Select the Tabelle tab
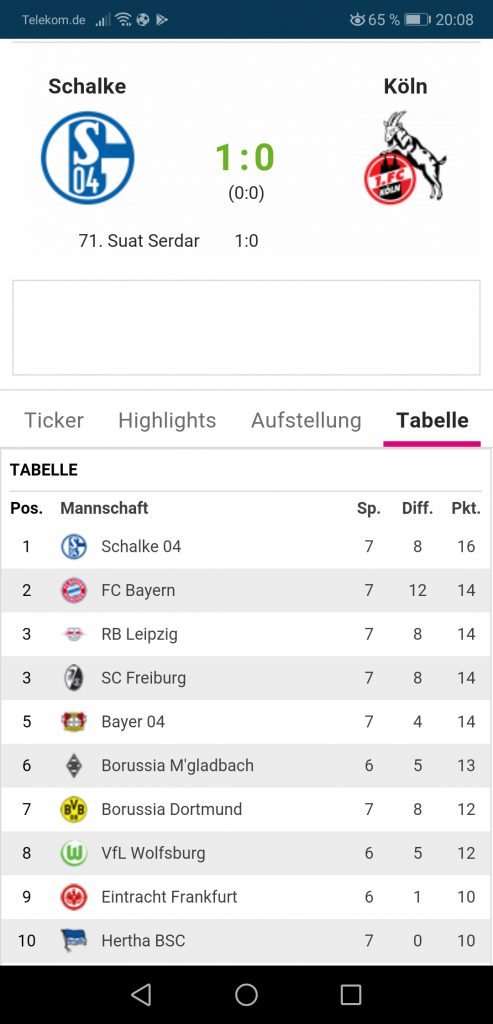 click(x=432, y=420)
